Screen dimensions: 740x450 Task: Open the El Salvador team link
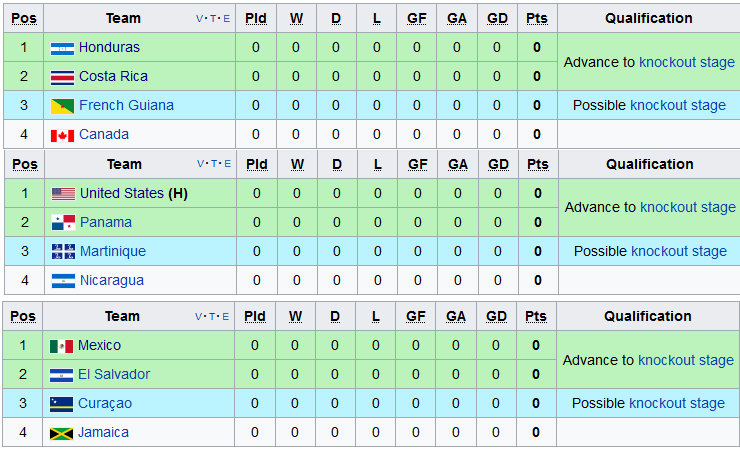114,374
